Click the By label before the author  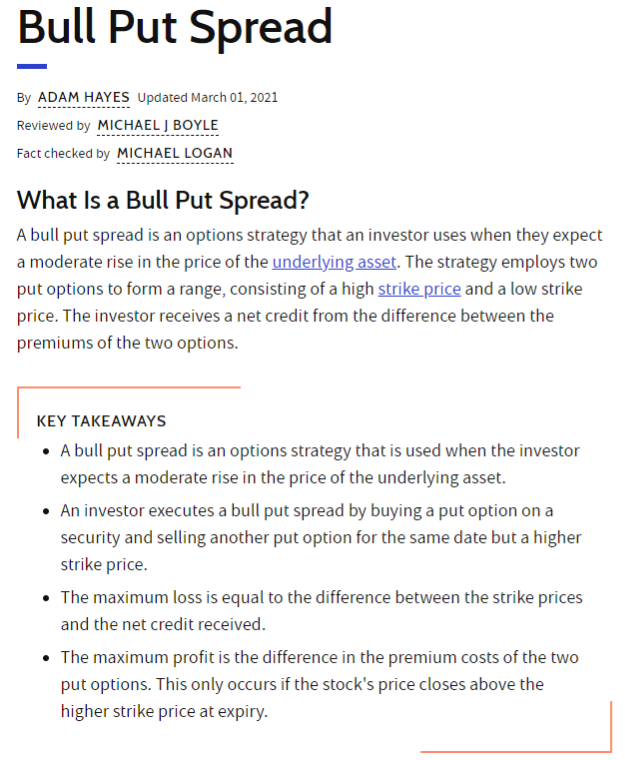point(24,98)
